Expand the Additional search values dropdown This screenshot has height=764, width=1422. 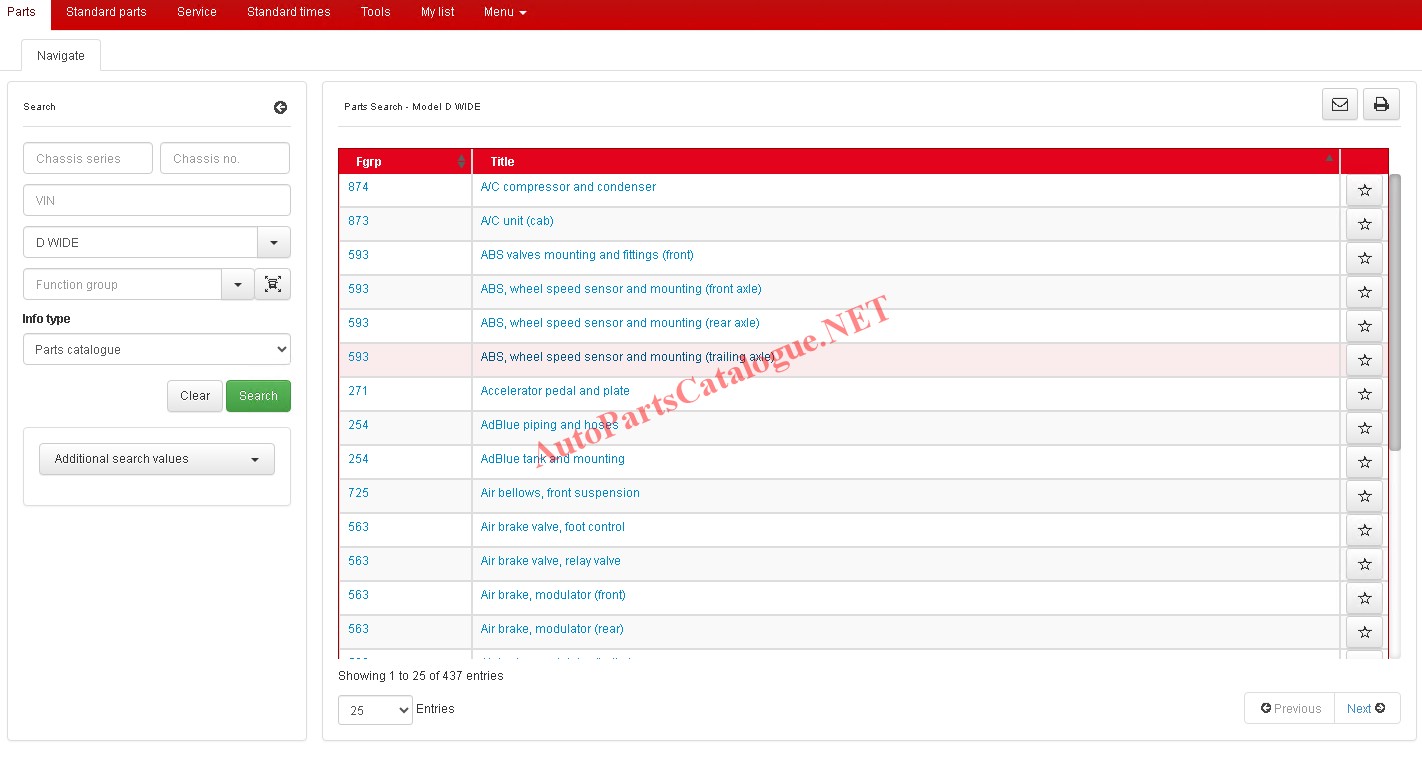(157, 459)
